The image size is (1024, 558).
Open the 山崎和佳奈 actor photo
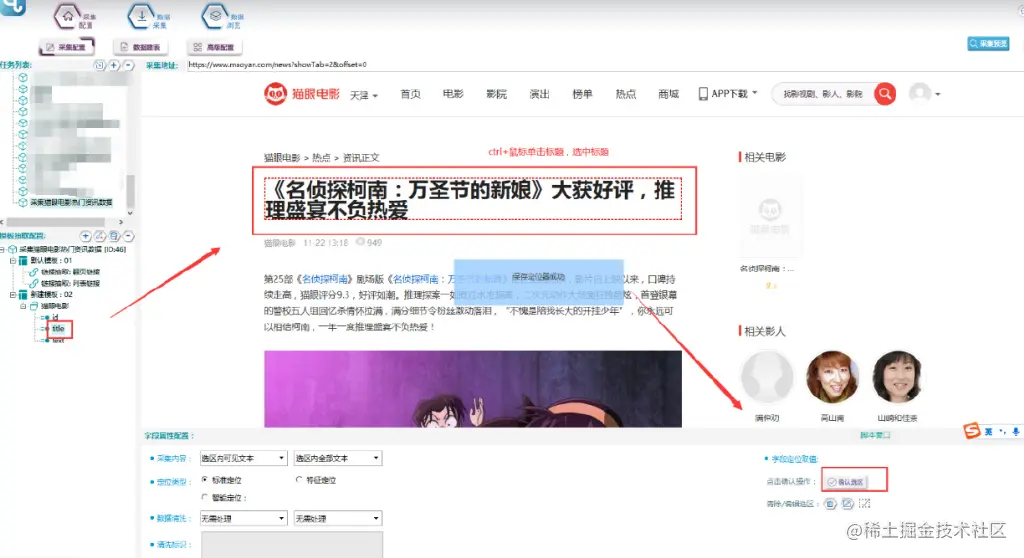click(897, 377)
